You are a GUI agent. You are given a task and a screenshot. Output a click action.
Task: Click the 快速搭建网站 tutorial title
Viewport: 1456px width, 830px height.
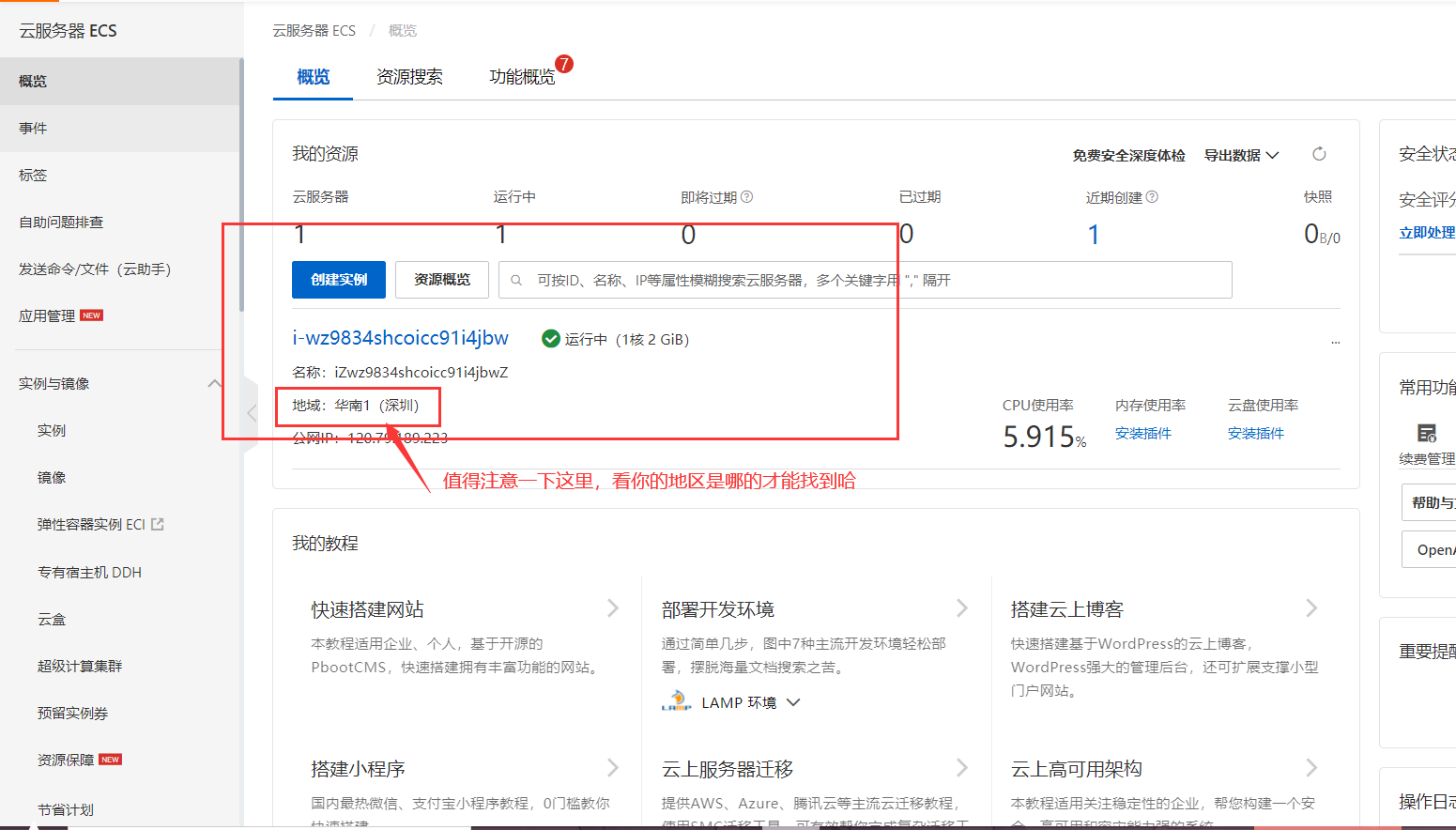pyautogui.click(x=367, y=609)
